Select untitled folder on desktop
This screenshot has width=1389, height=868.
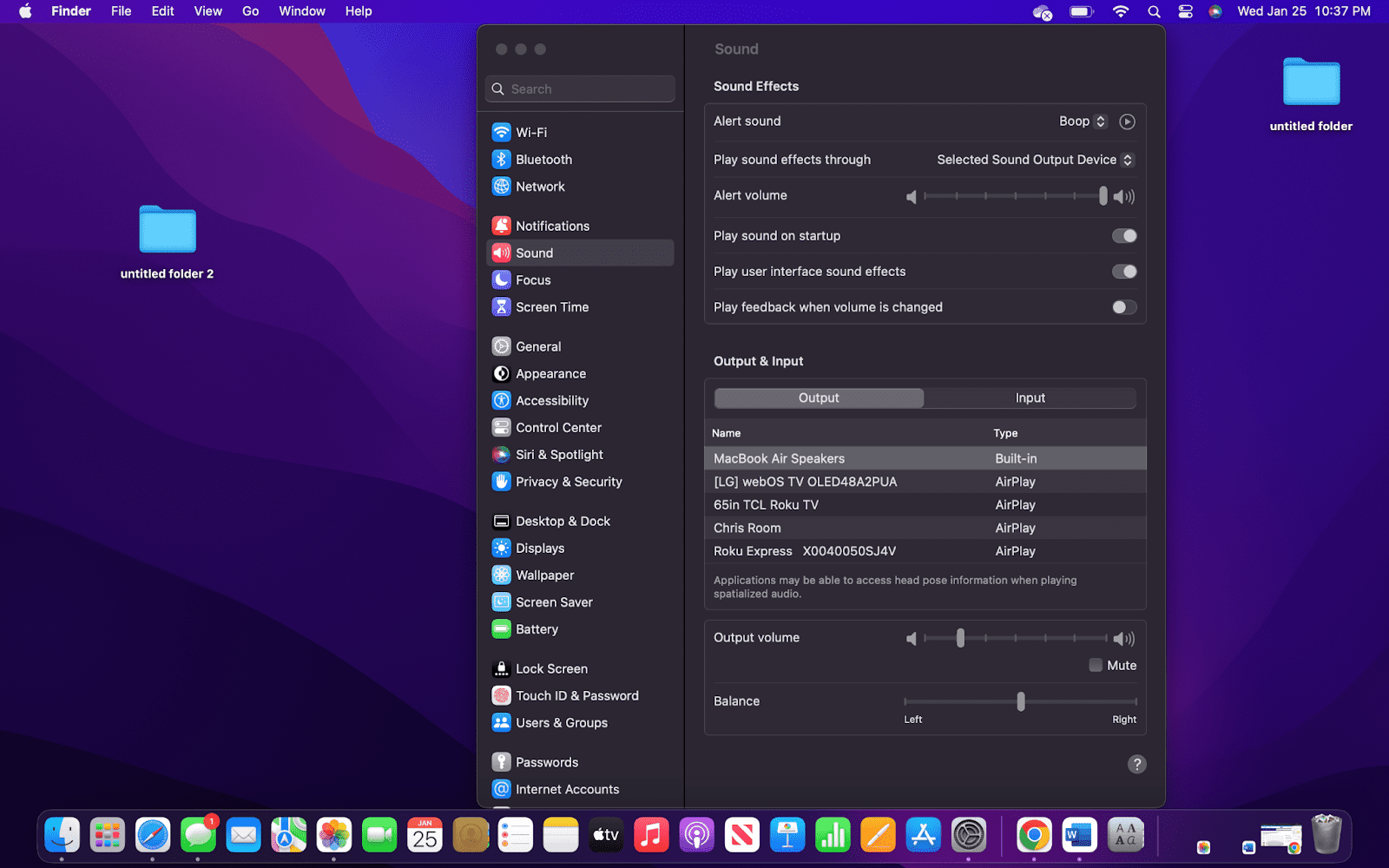point(1311,95)
